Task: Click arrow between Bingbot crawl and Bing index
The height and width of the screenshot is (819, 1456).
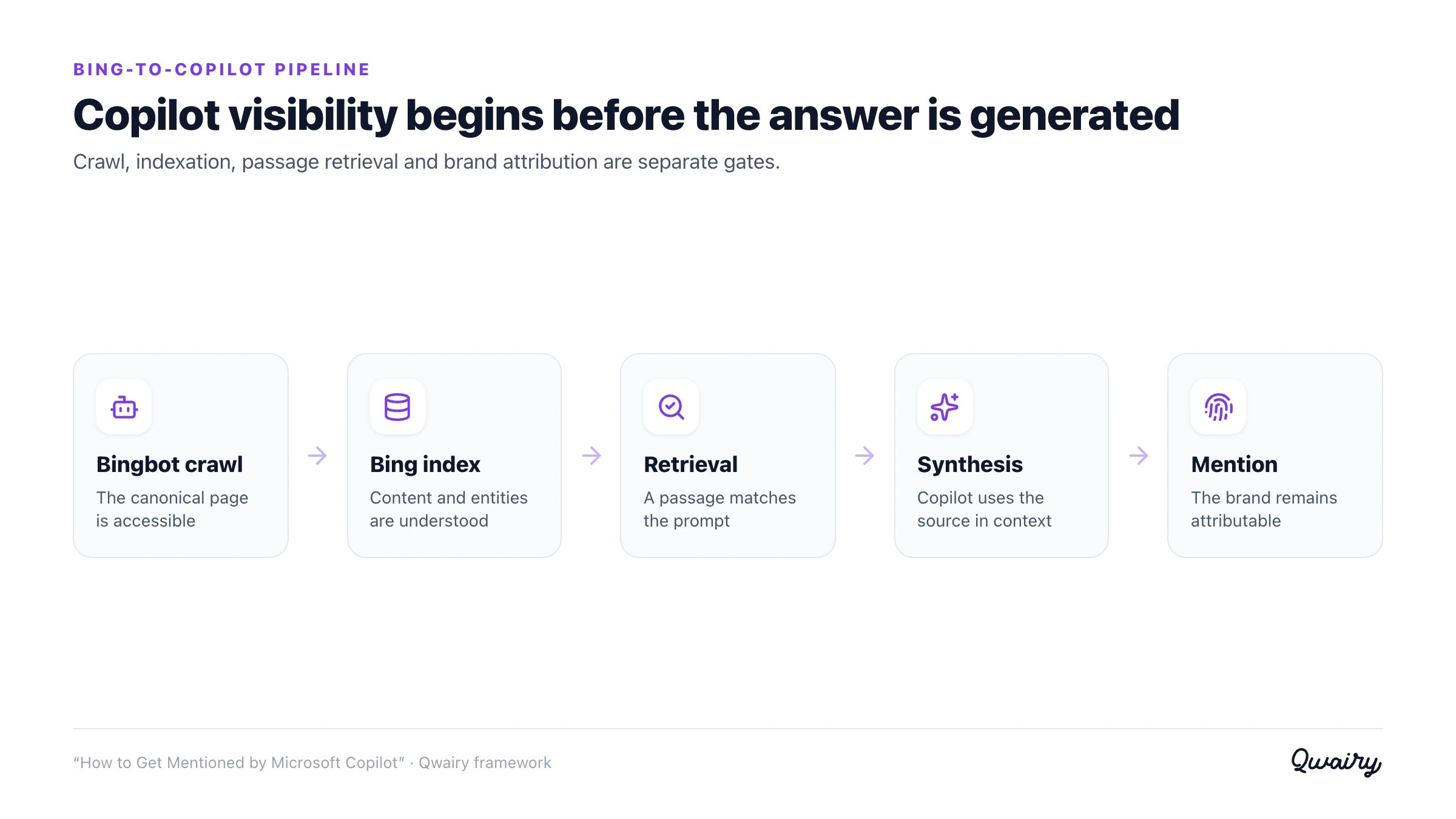Action: pyautogui.click(x=317, y=456)
